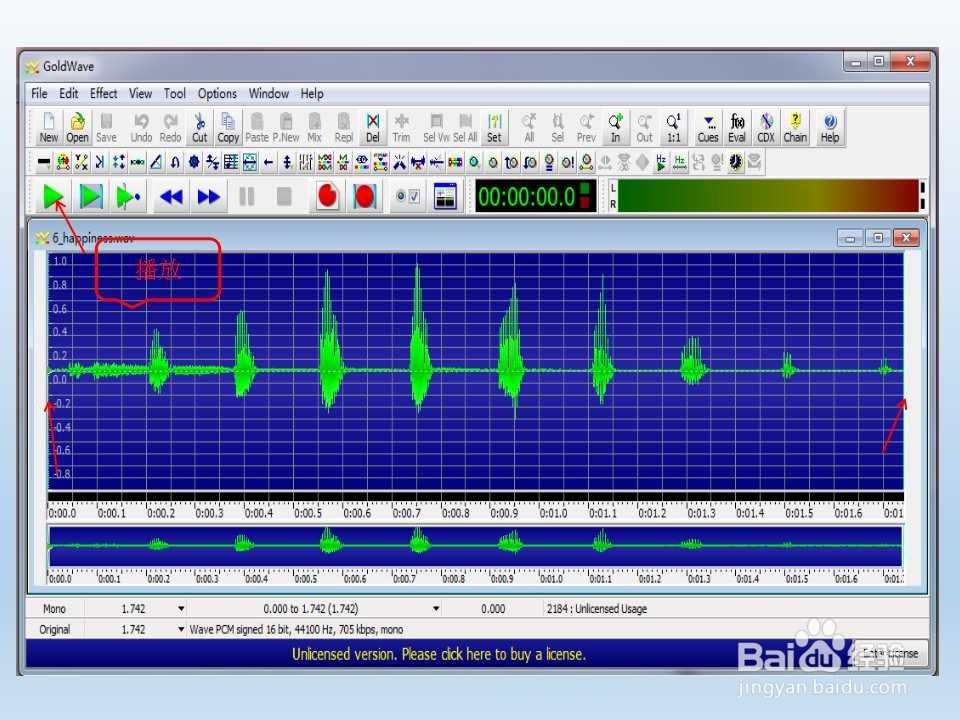Expand the Mono length dropdown arrow
This screenshot has height=720, width=960.
[181, 609]
